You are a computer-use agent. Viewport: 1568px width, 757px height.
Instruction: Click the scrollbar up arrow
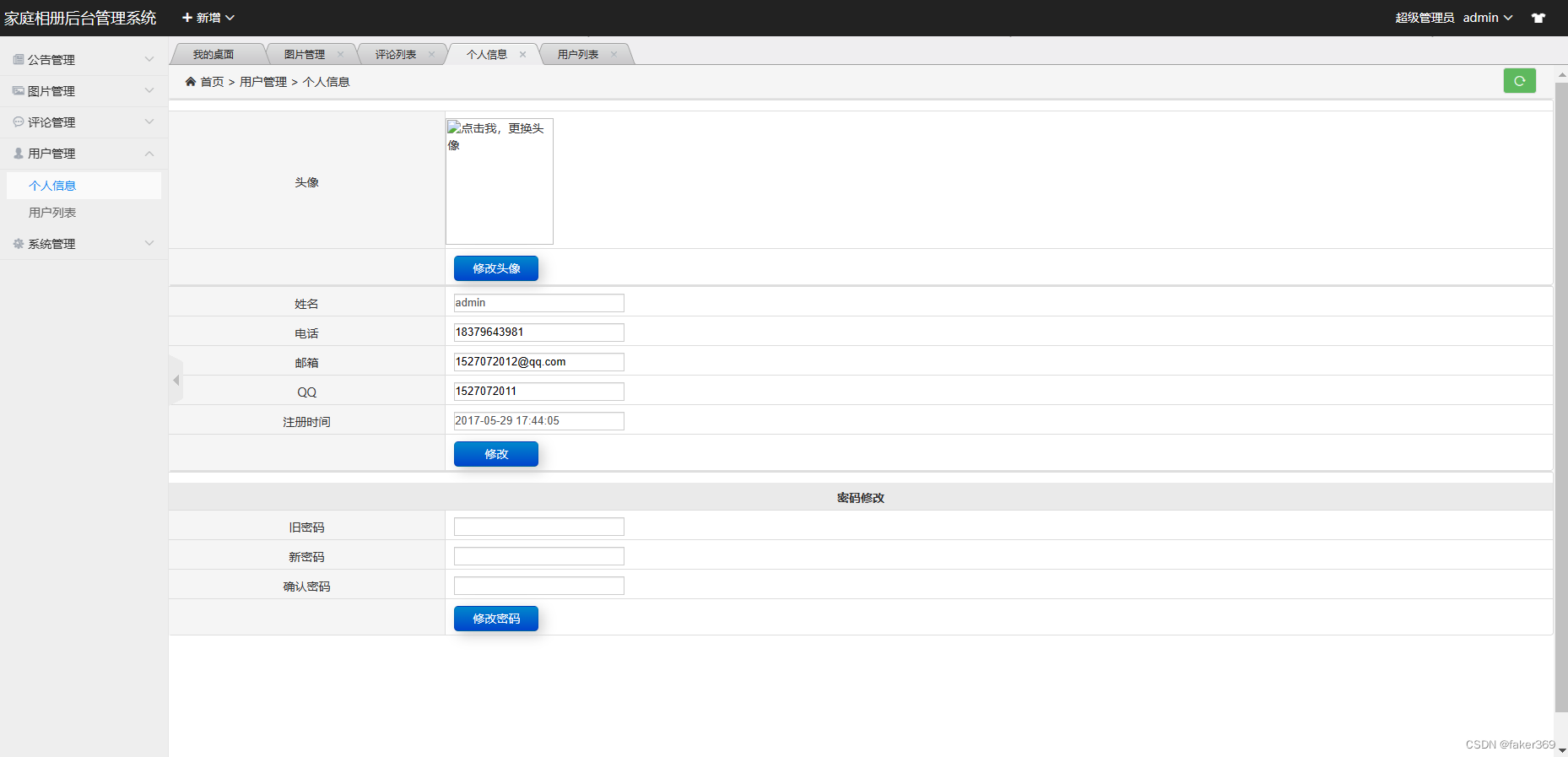1561,74
